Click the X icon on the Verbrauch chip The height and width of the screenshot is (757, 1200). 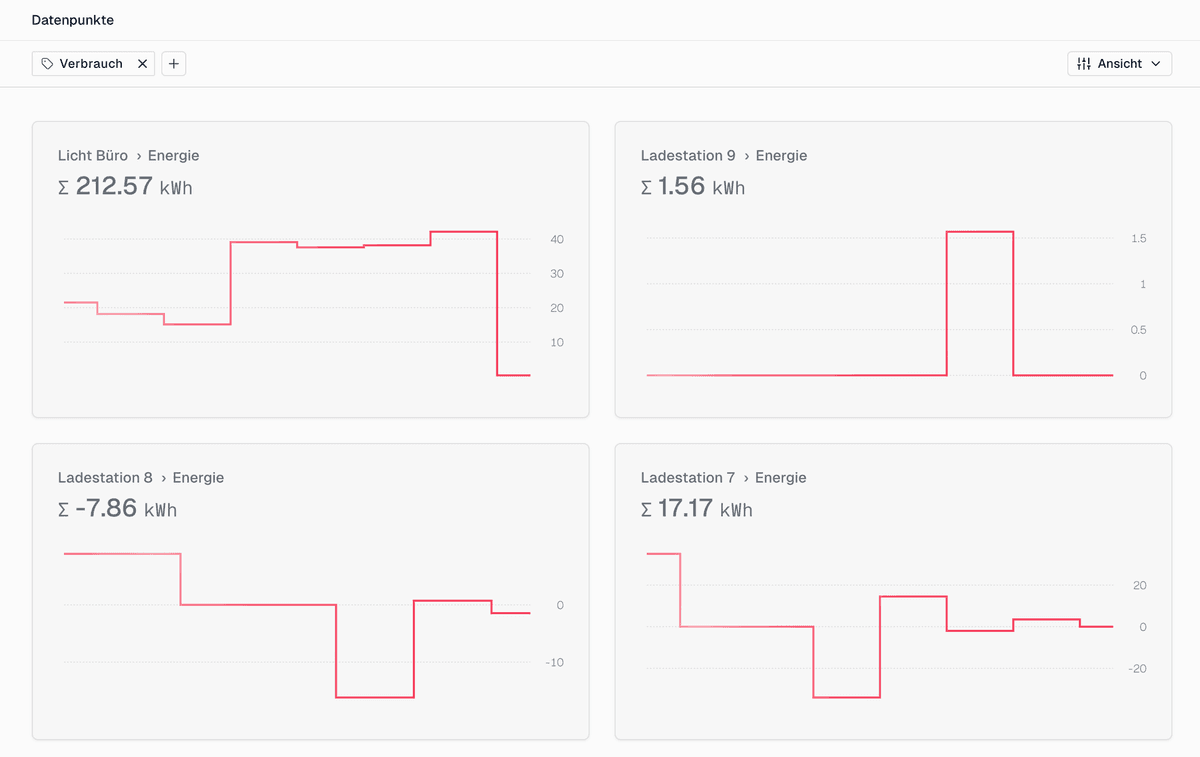coord(142,63)
